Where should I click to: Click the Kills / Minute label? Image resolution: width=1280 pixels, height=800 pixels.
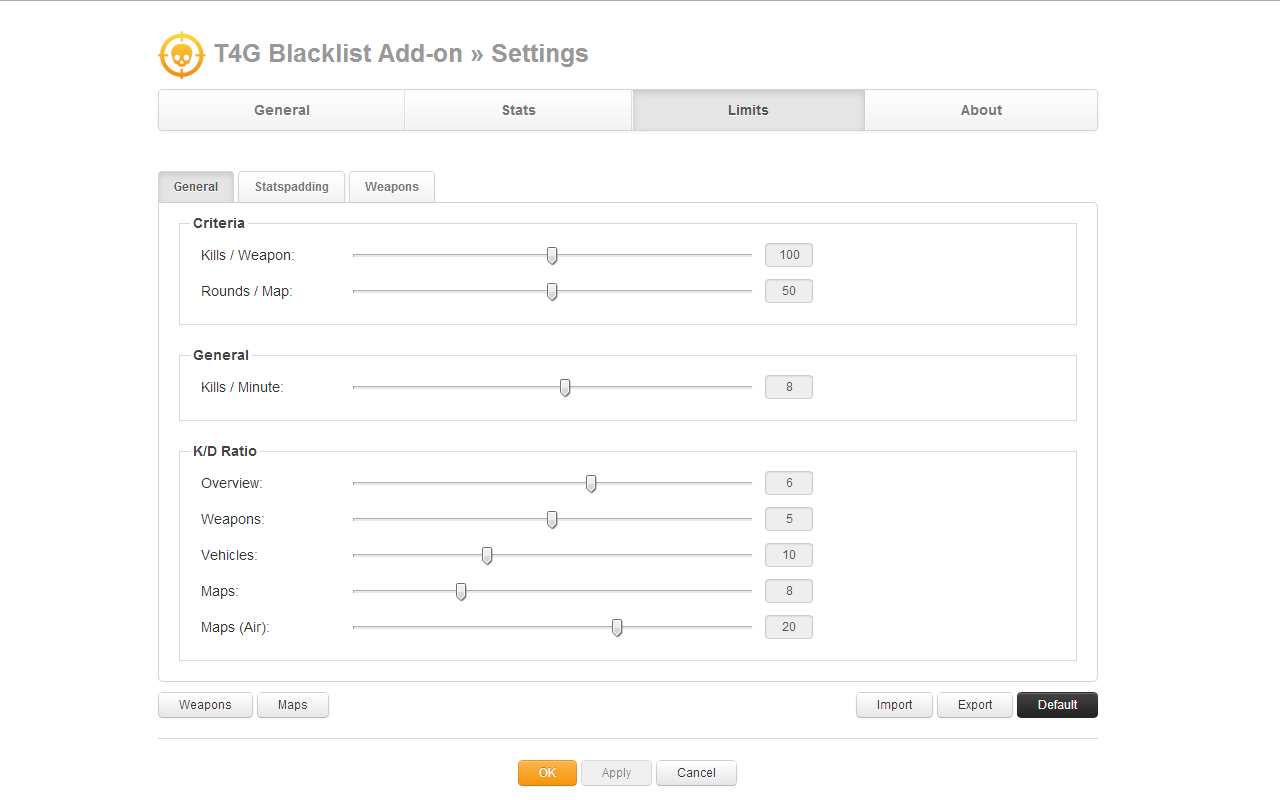tap(242, 387)
